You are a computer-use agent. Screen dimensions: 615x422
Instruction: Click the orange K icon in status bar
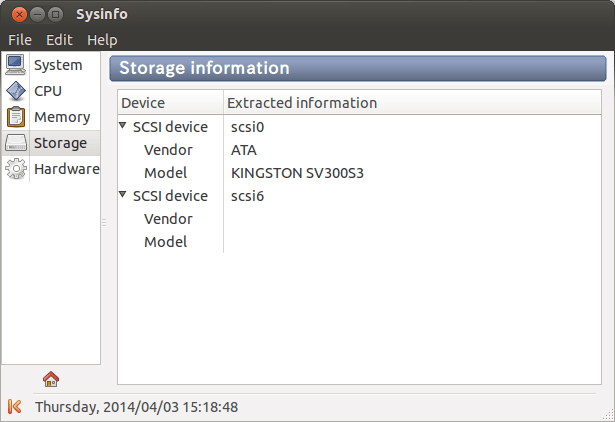(15, 407)
